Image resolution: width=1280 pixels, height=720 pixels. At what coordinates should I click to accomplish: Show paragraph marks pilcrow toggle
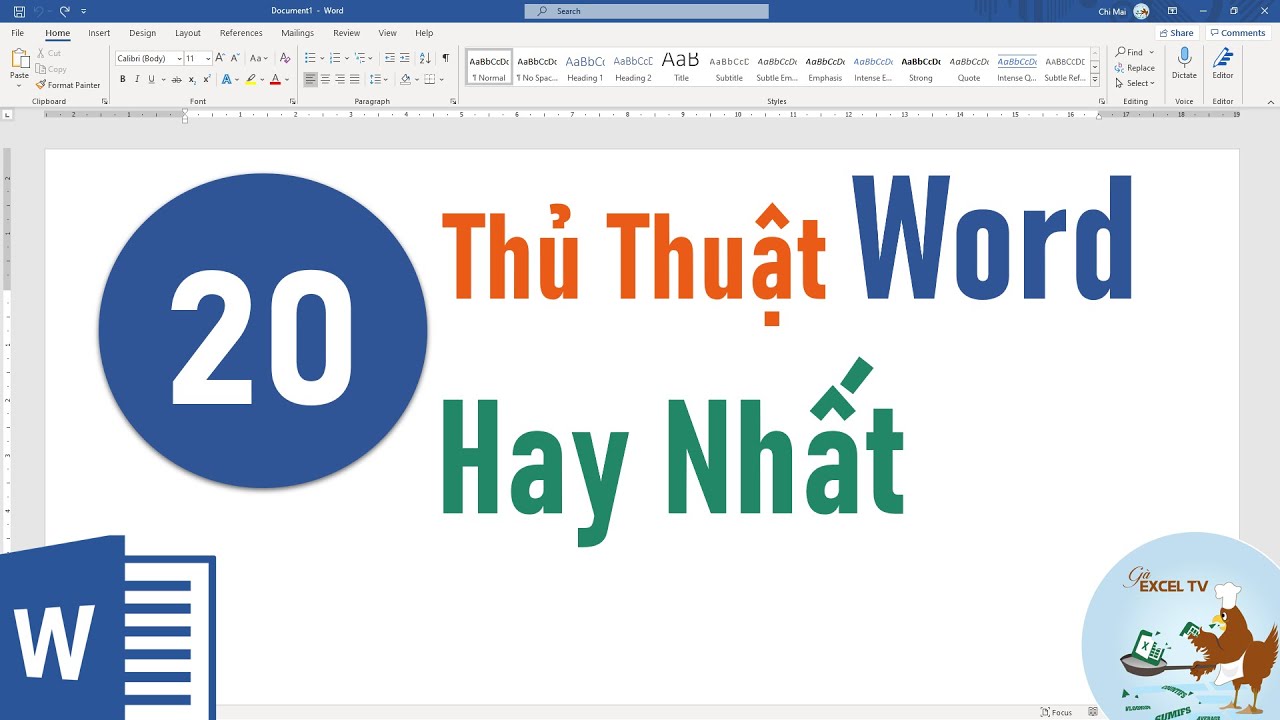[x=445, y=58]
